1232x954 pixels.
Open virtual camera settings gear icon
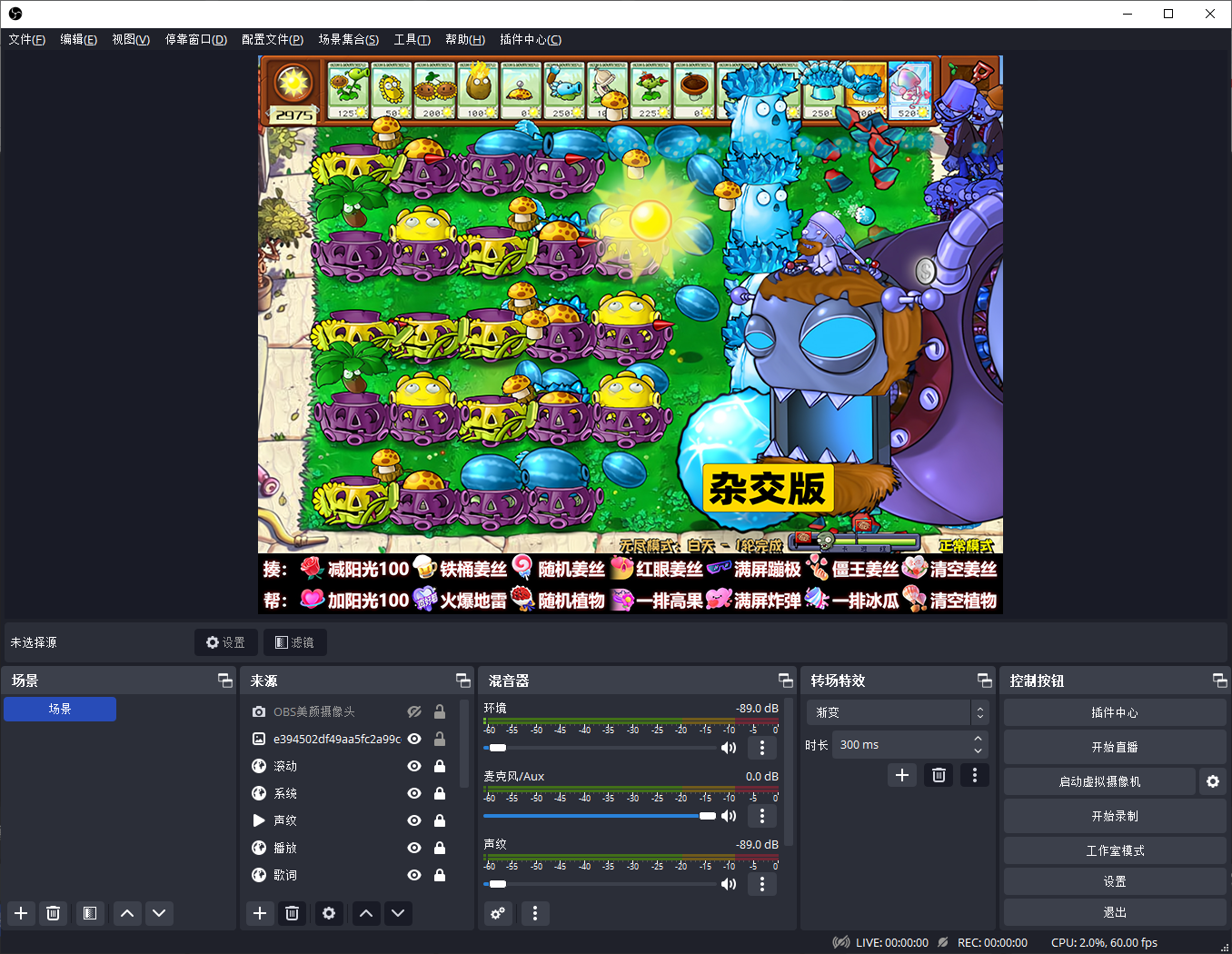(1212, 781)
